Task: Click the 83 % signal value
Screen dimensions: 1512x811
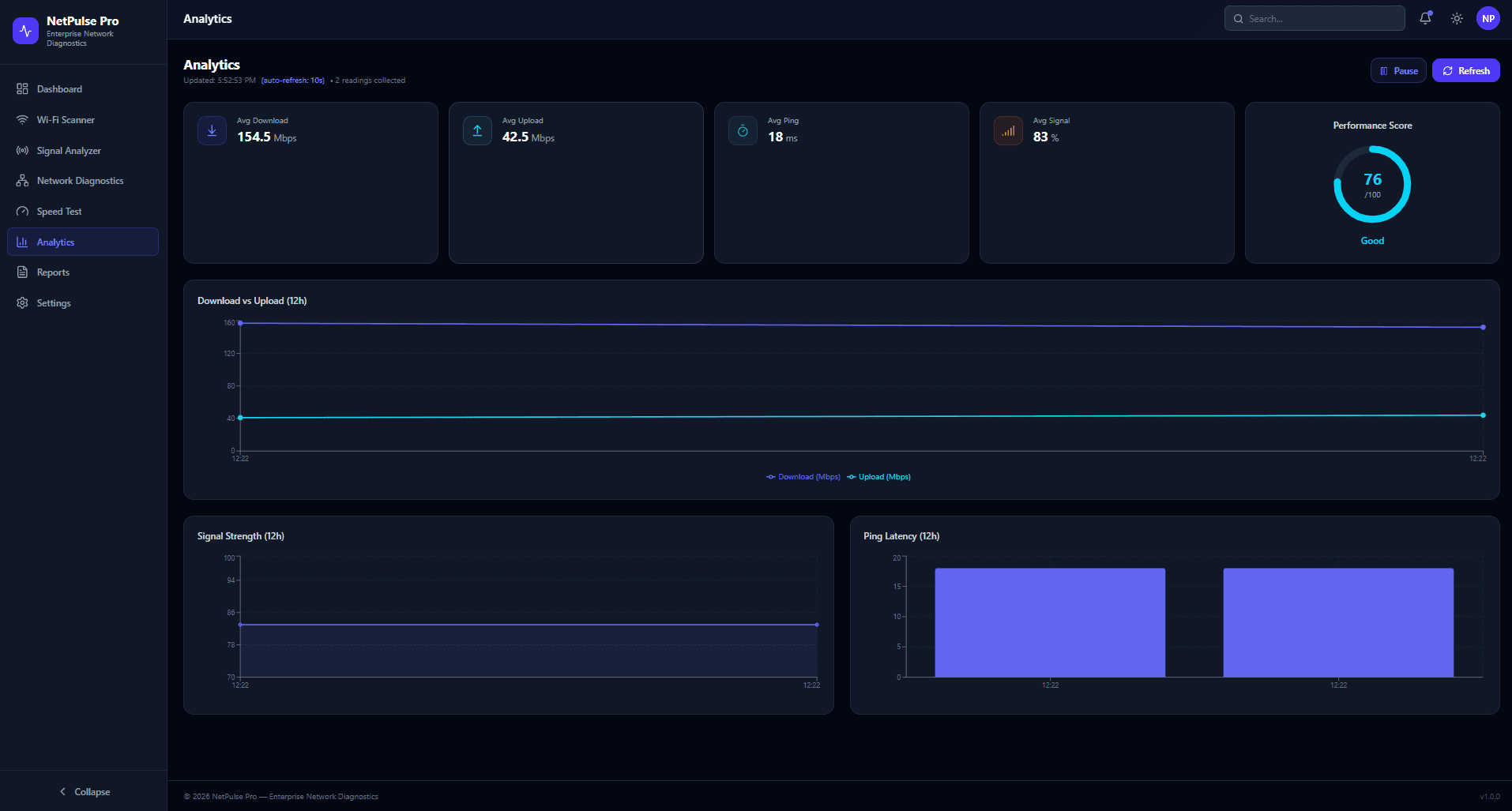Action: coord(1046,137)
